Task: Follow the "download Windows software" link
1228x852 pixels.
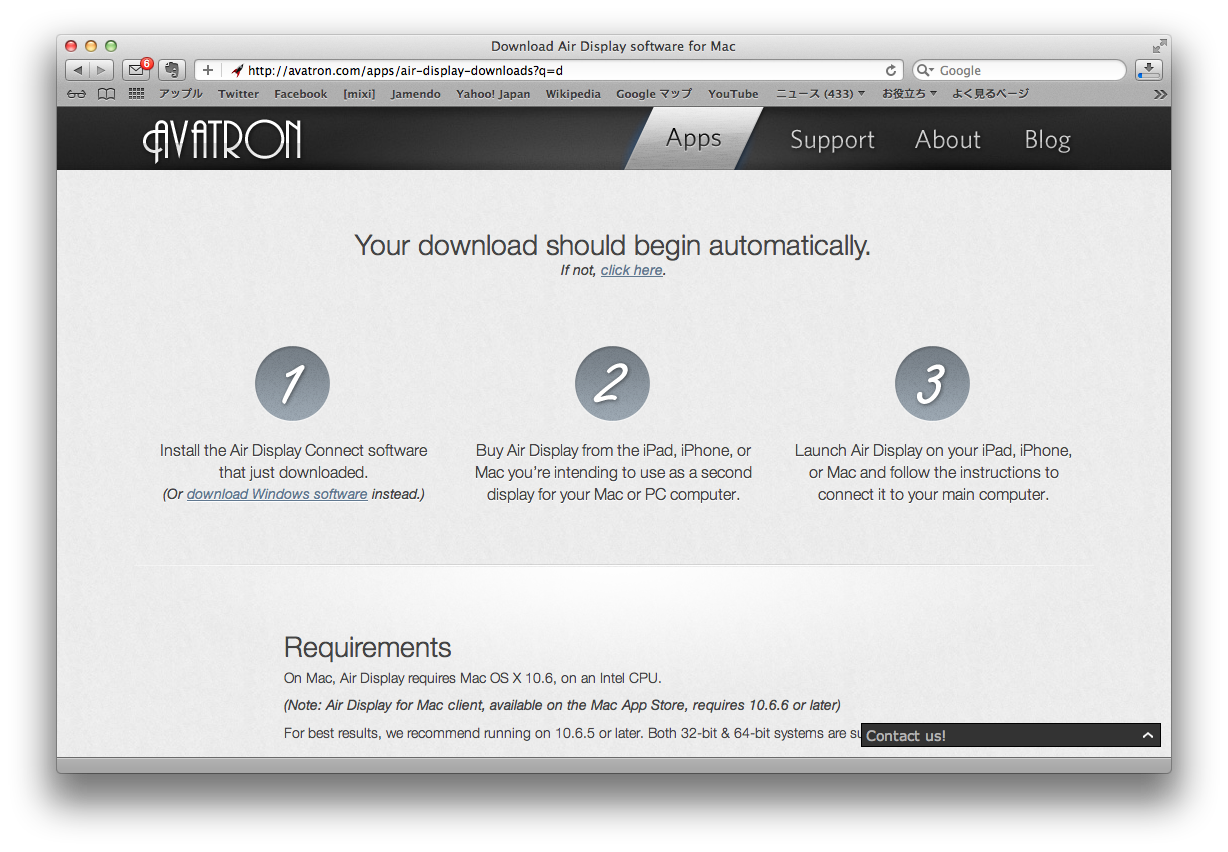Action: point(277,494)
